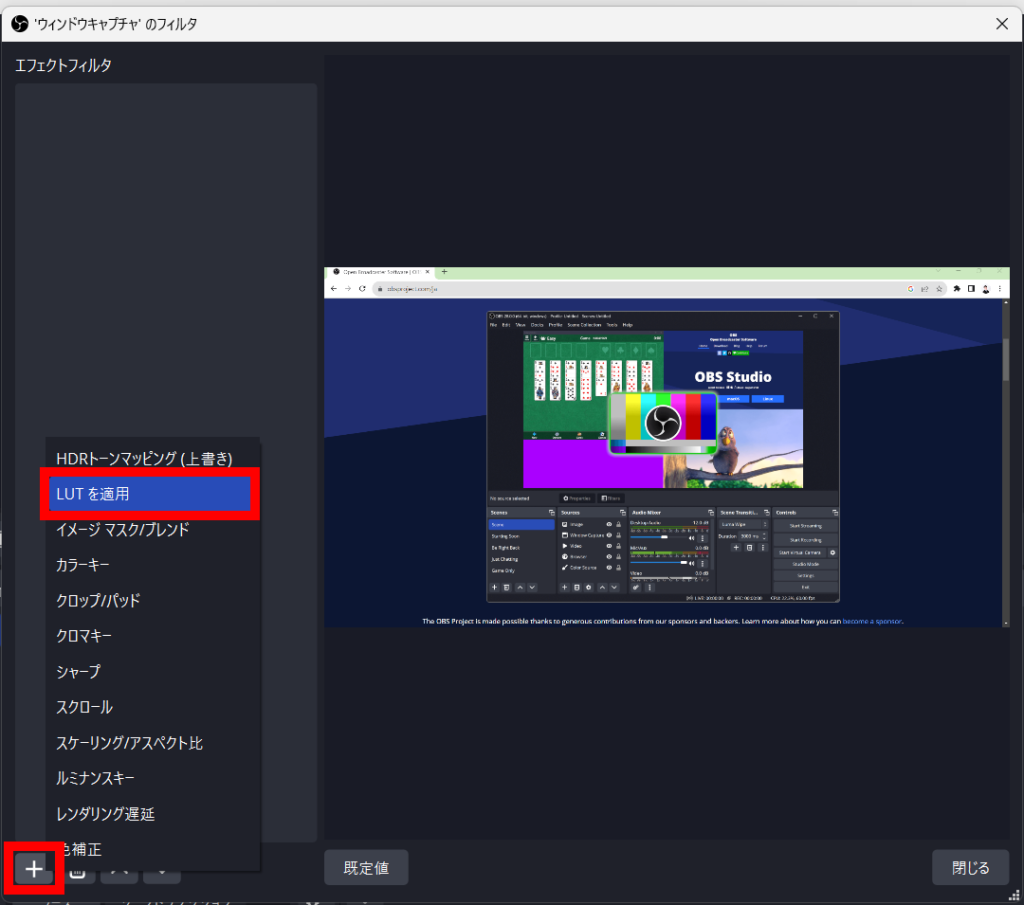The height and width of the screenshot is (905, 1024).
Task: Choose the クロマキー filter entry
Action: click(84, 636)
